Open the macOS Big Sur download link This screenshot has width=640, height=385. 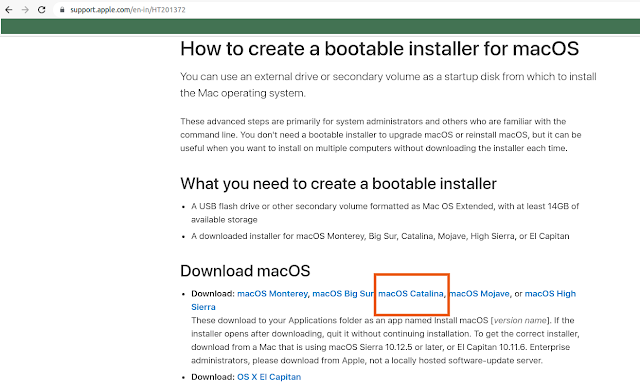343,294
